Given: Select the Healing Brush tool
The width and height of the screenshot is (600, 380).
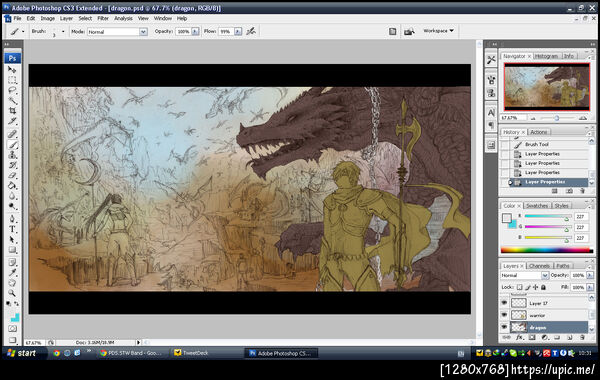Looking at the screenshot, I should tap(12, 134).
